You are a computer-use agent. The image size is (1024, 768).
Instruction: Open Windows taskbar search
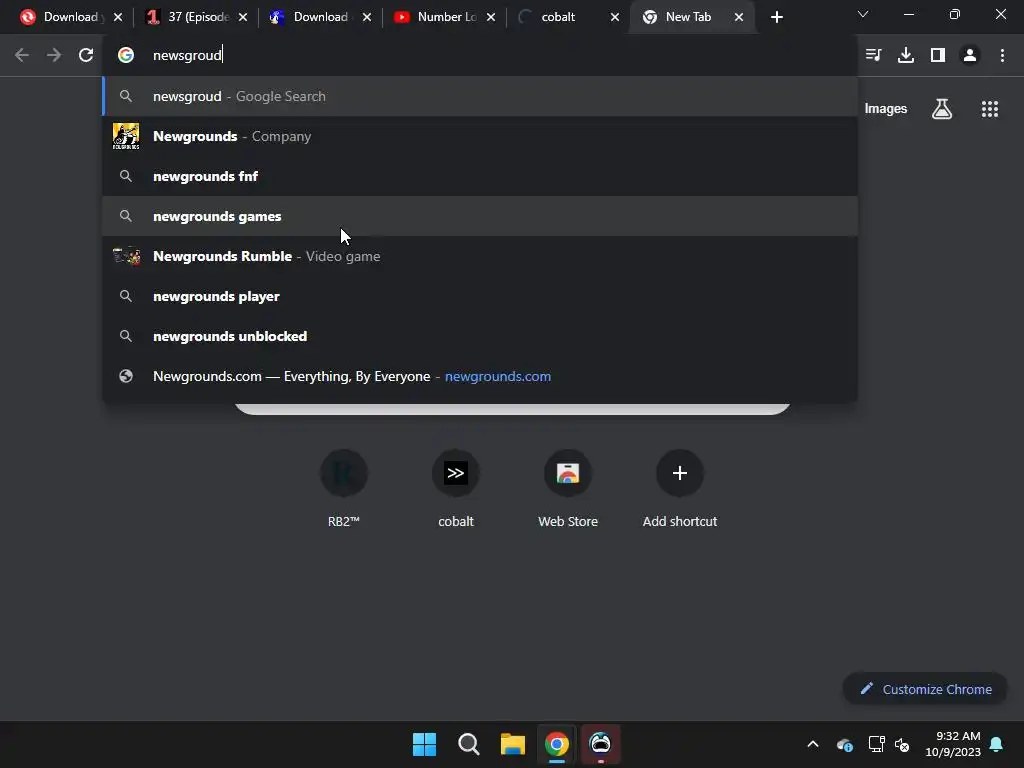coord(468,744)
